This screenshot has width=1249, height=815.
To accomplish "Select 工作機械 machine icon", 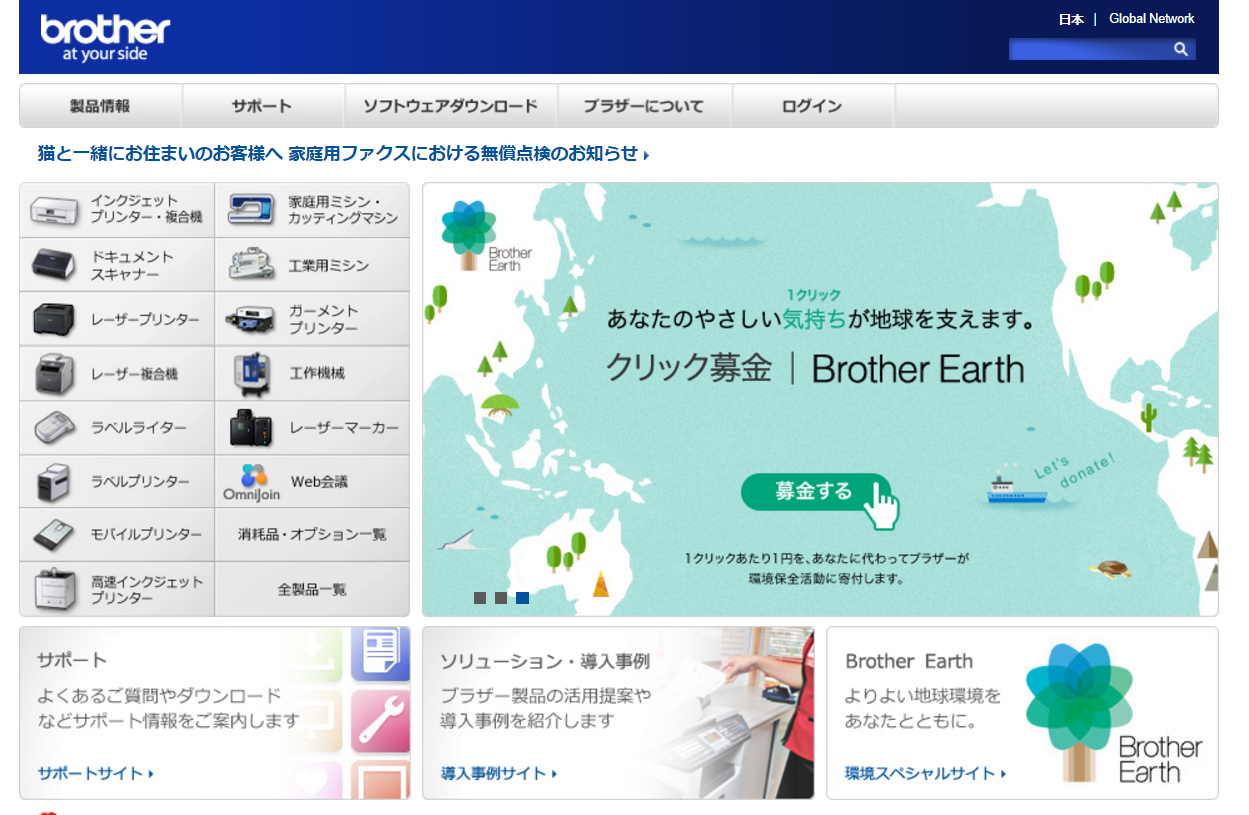I will click(x=250, y=373).
